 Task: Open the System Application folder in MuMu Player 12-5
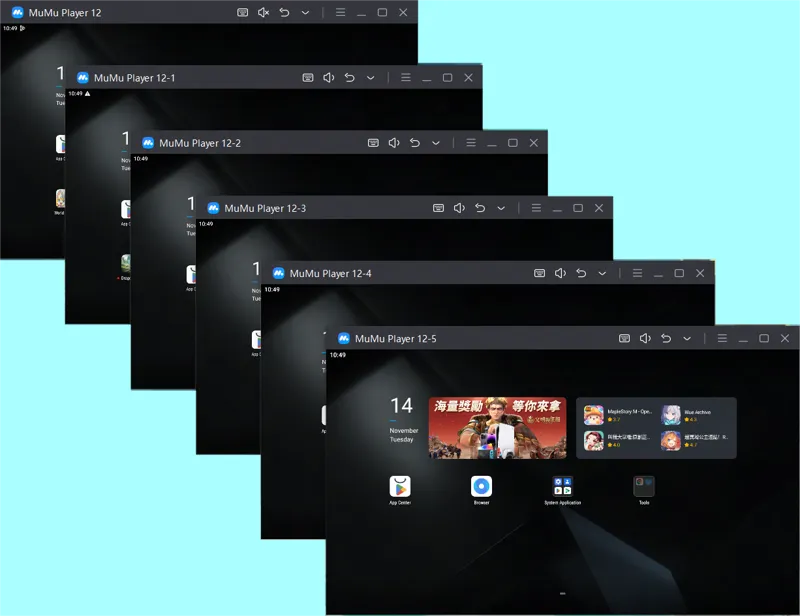(x=563, y=486)
